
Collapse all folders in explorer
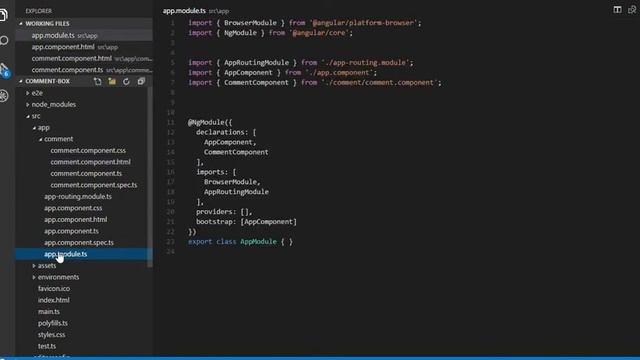pyautogui.click(x=141, y=81)
